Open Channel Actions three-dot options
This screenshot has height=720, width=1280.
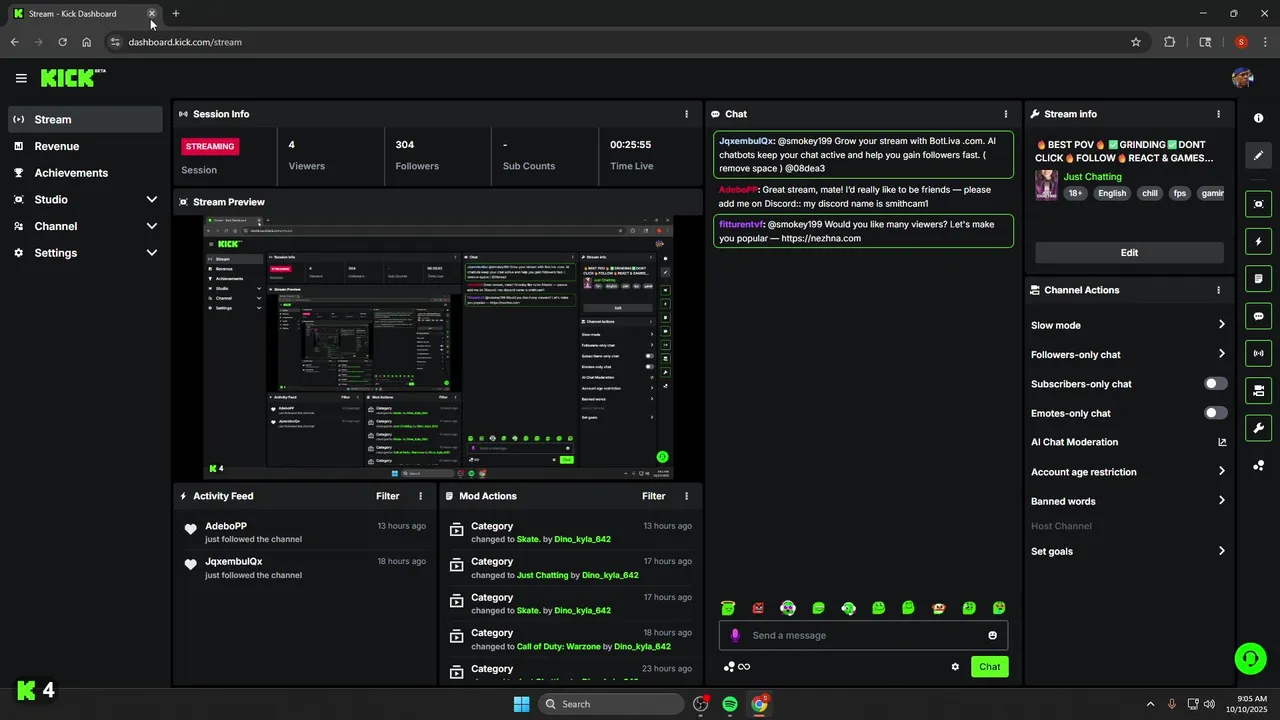tap(1218, 290)
